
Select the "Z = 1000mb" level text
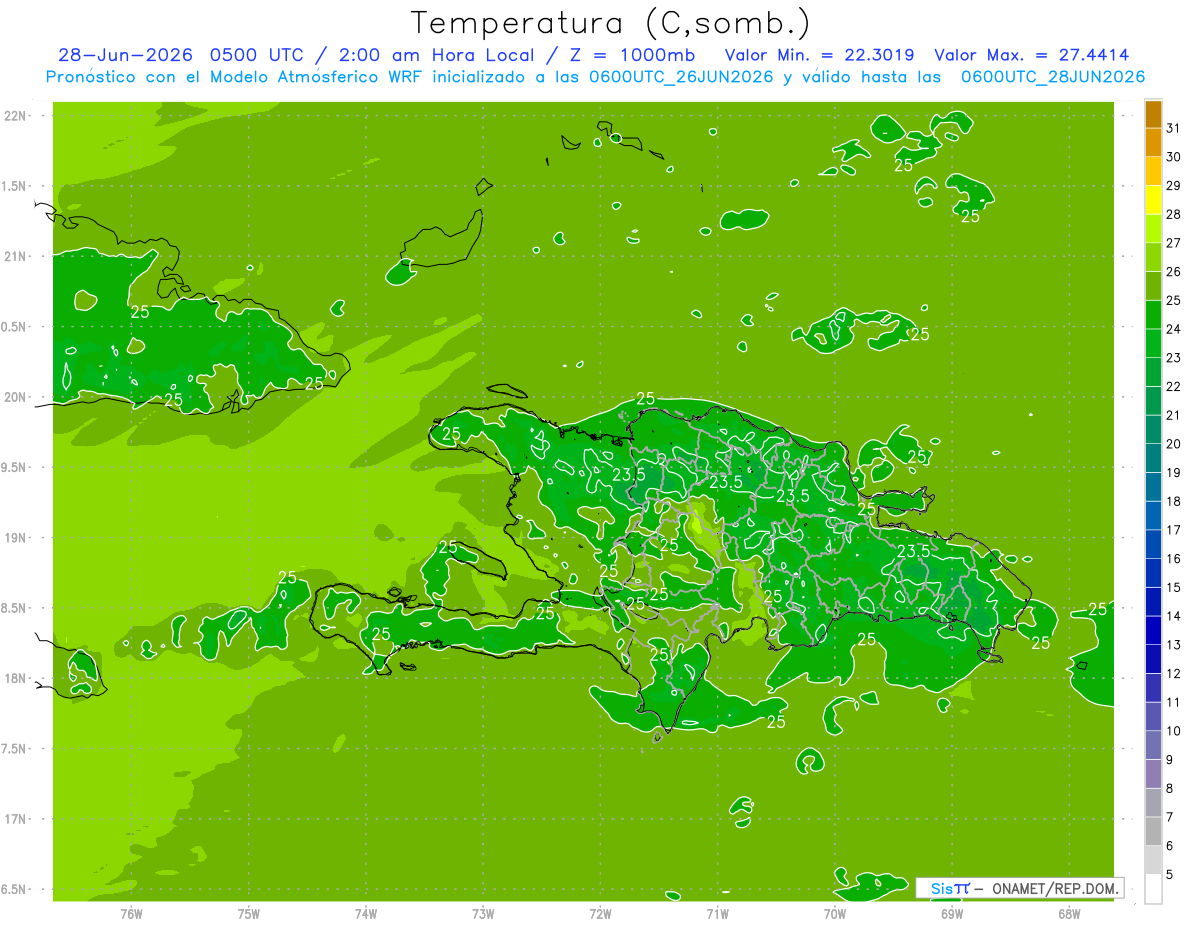tap(633, 55)
